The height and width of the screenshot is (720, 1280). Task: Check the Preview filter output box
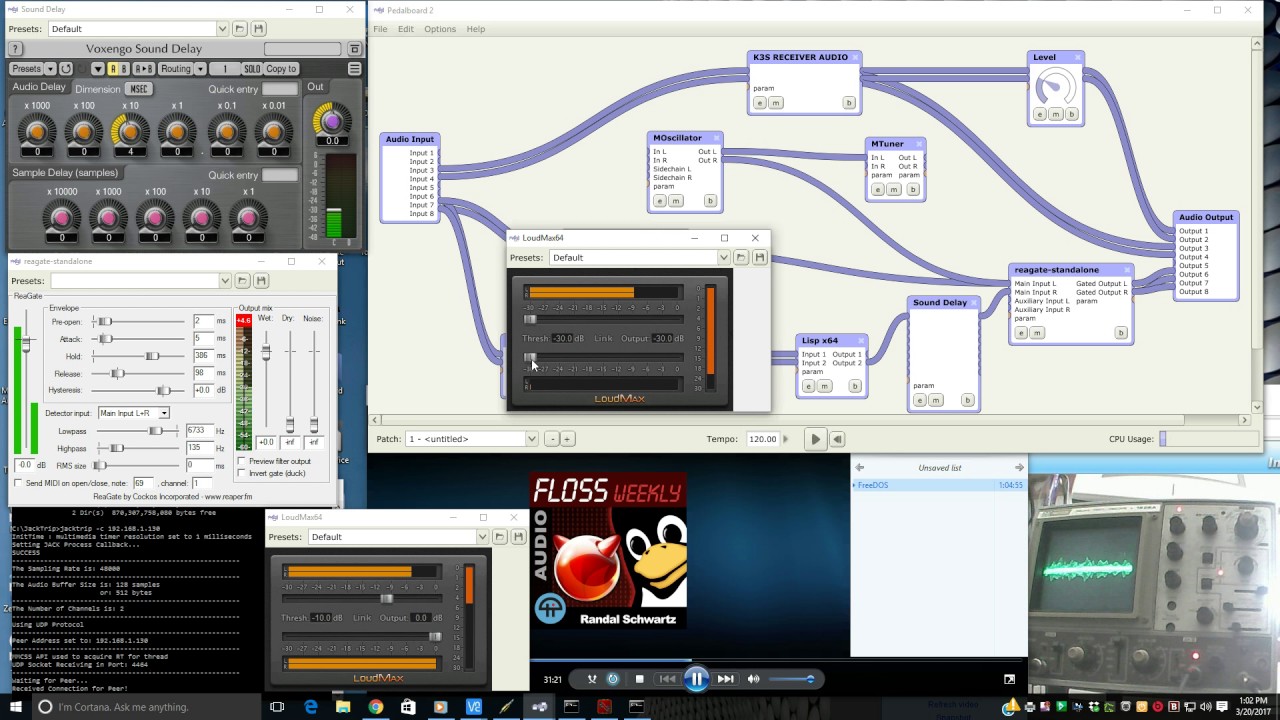click(243, 461)
